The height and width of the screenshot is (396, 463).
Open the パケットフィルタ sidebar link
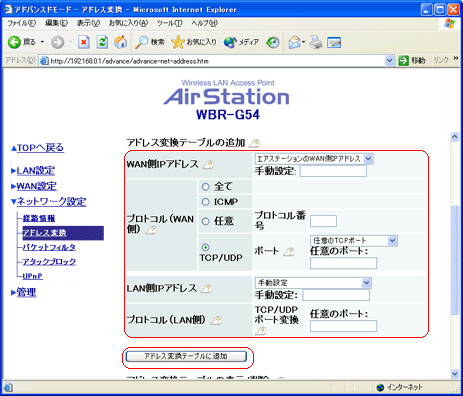(x=49, y=247)
